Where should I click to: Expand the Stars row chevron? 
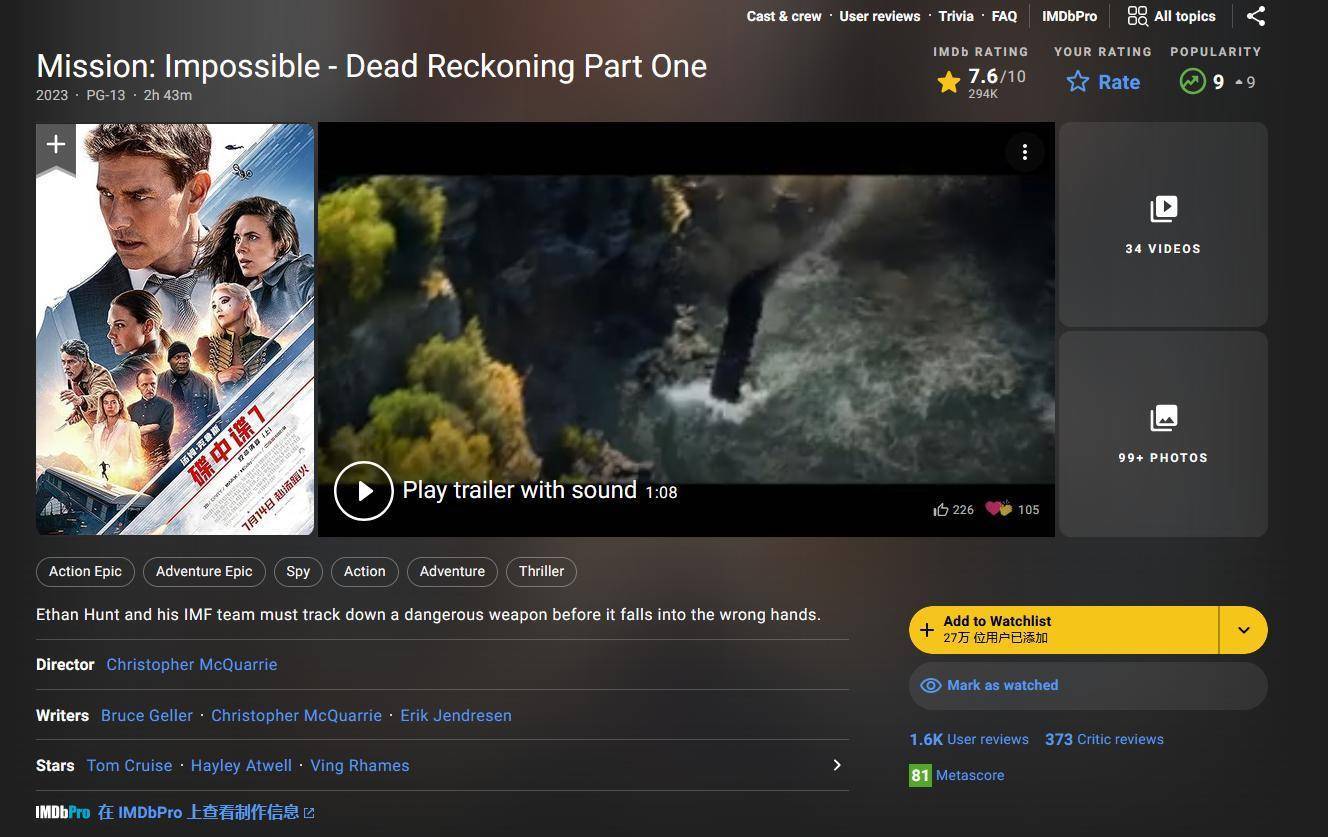click(837, 765)
